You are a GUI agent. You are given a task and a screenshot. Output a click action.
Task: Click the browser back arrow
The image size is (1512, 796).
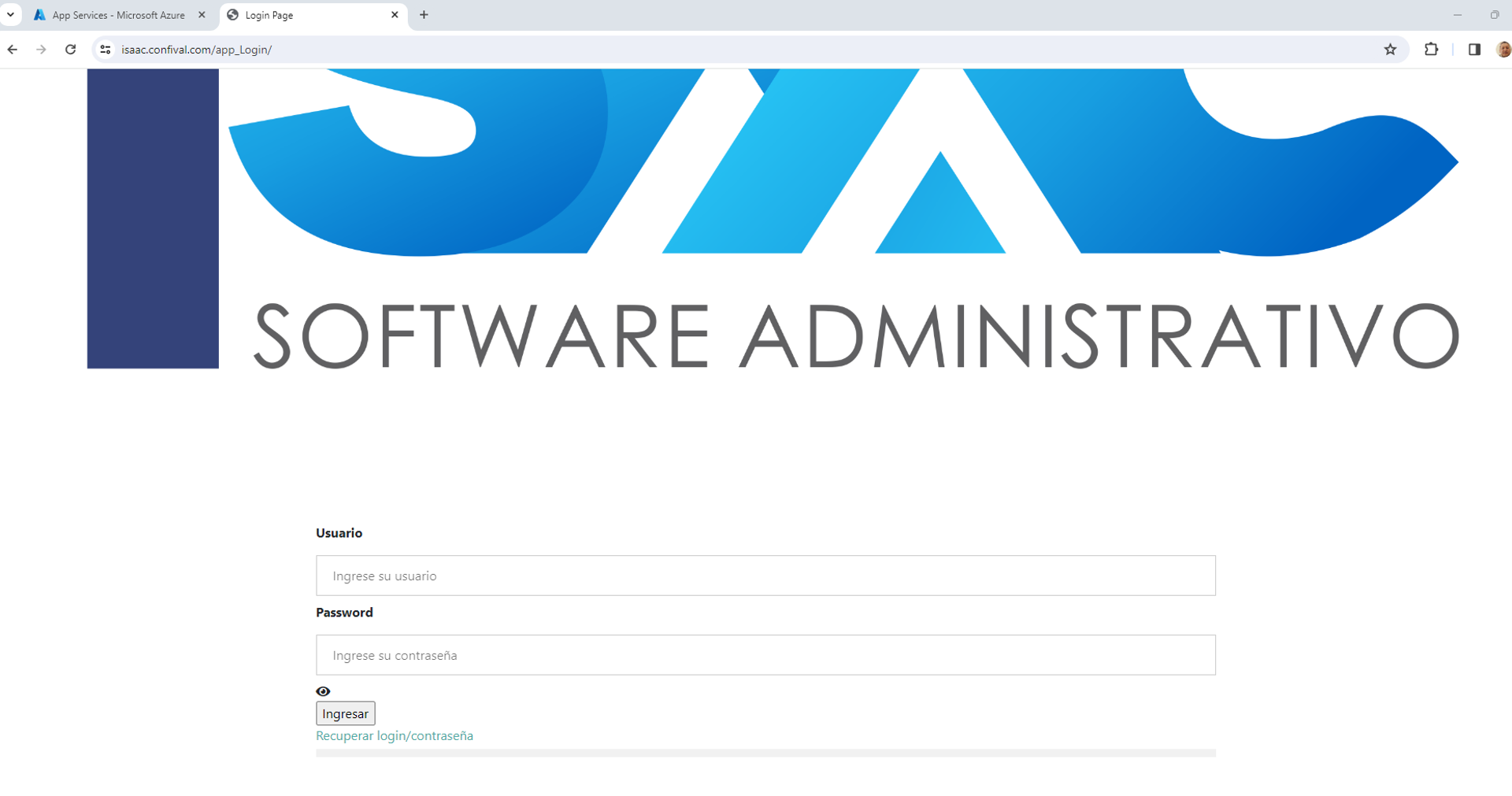(x=13, y=50)
